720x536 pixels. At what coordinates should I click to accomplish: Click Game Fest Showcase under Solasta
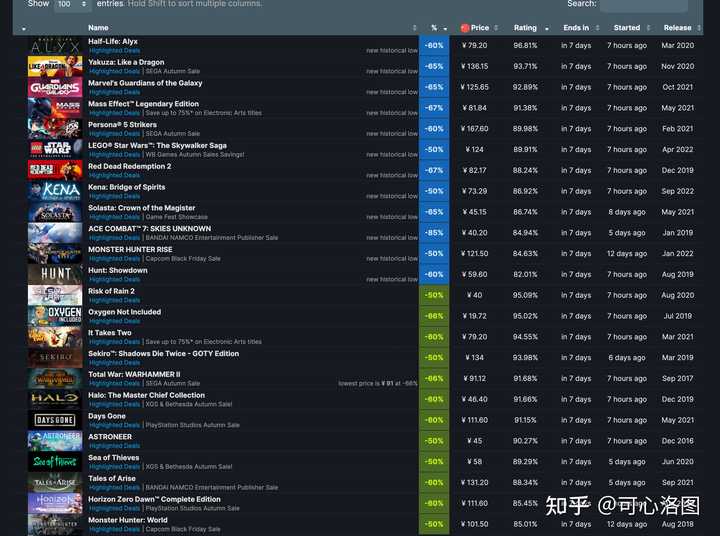pyautogui.click(x=176, y=217)
